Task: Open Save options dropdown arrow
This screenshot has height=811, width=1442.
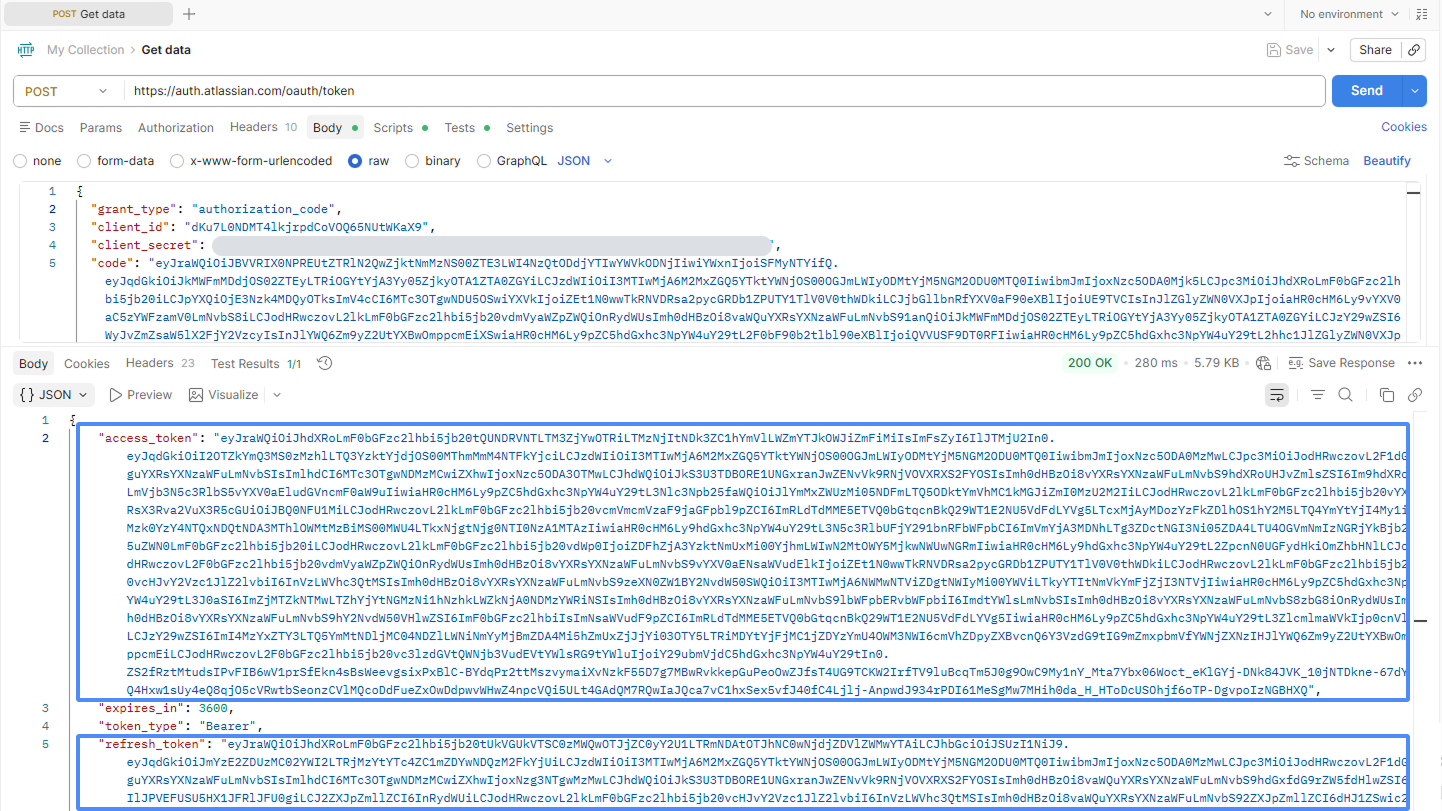Action: (1331, 50)
